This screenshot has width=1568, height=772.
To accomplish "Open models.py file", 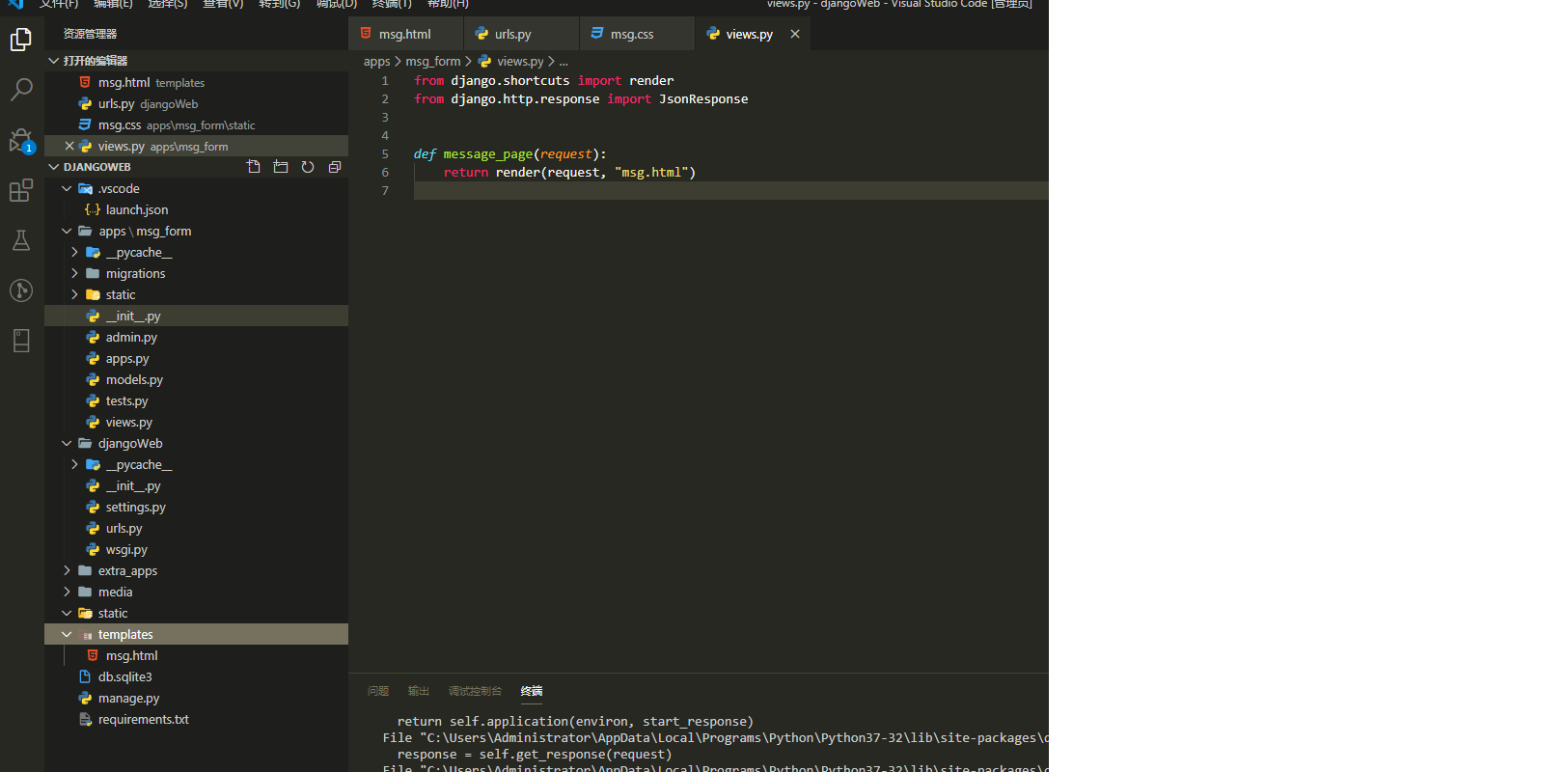I will [x=196, y=379].
